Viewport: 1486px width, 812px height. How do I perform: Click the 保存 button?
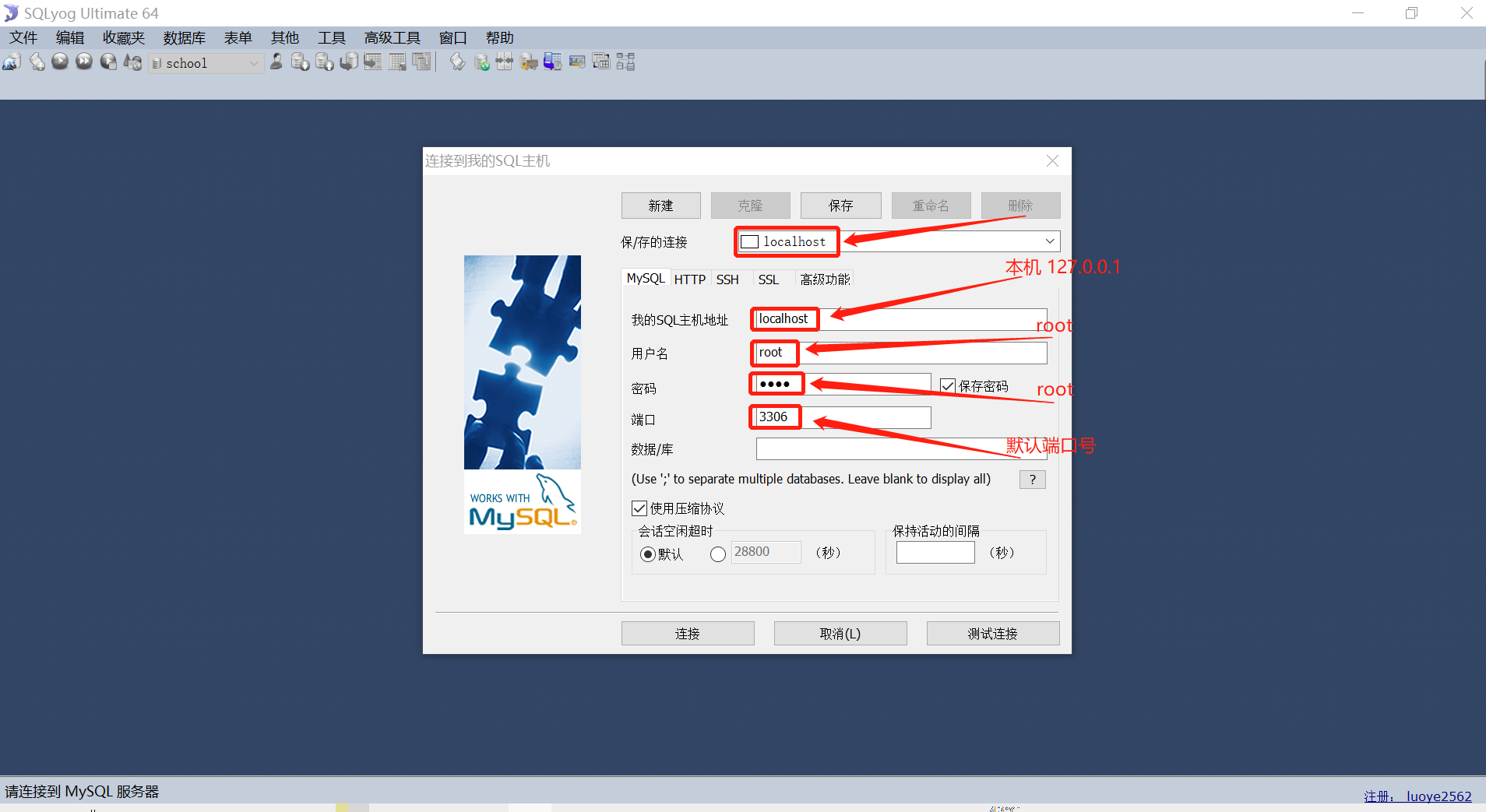(x=841, y=206)
